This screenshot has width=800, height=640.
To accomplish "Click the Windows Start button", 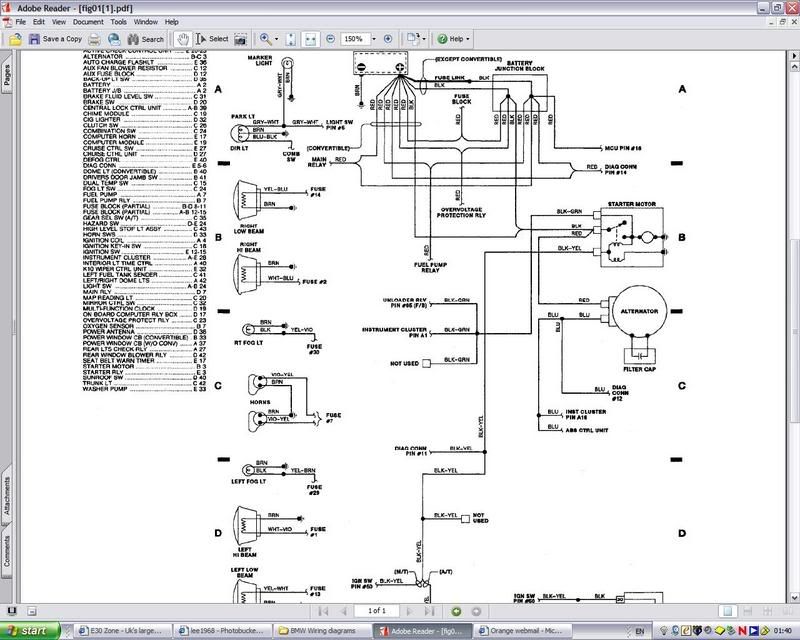I will click(x=28, y=631).
